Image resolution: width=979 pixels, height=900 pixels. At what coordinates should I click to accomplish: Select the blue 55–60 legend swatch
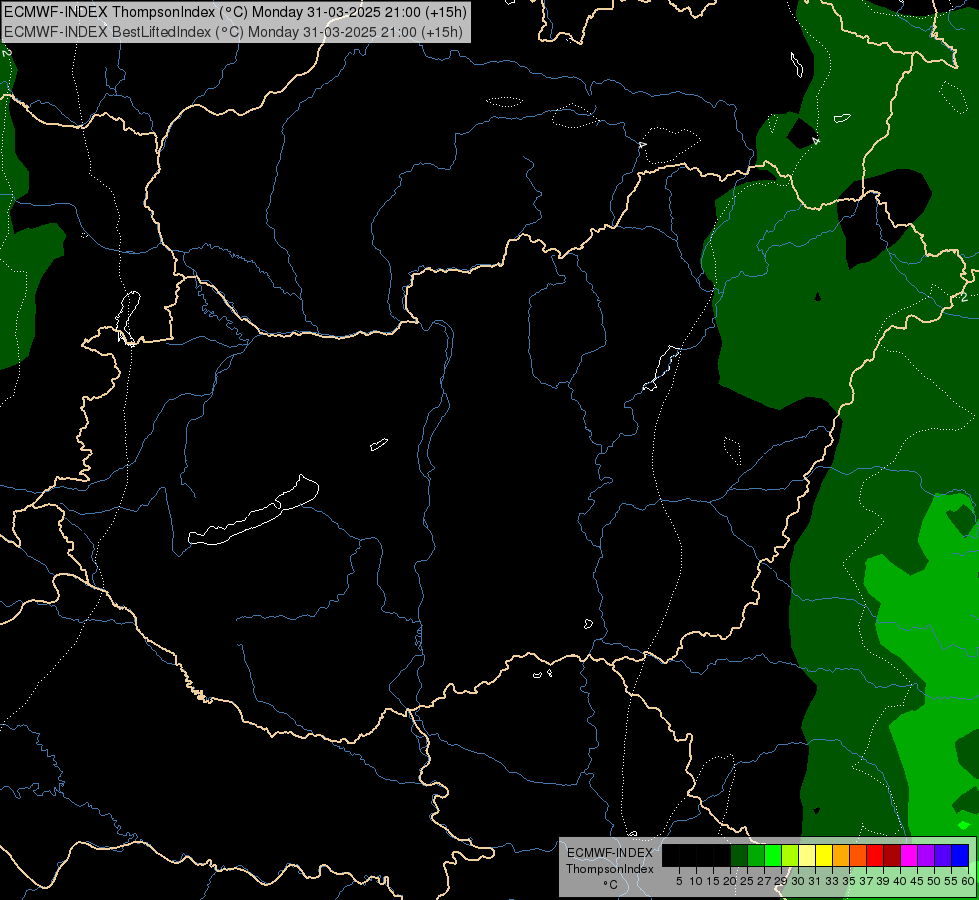point(960,855)
